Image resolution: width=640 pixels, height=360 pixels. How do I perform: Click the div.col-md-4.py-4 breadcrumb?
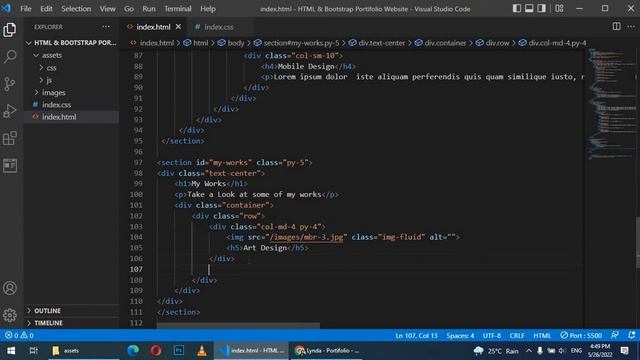click(x=553, y=43)
